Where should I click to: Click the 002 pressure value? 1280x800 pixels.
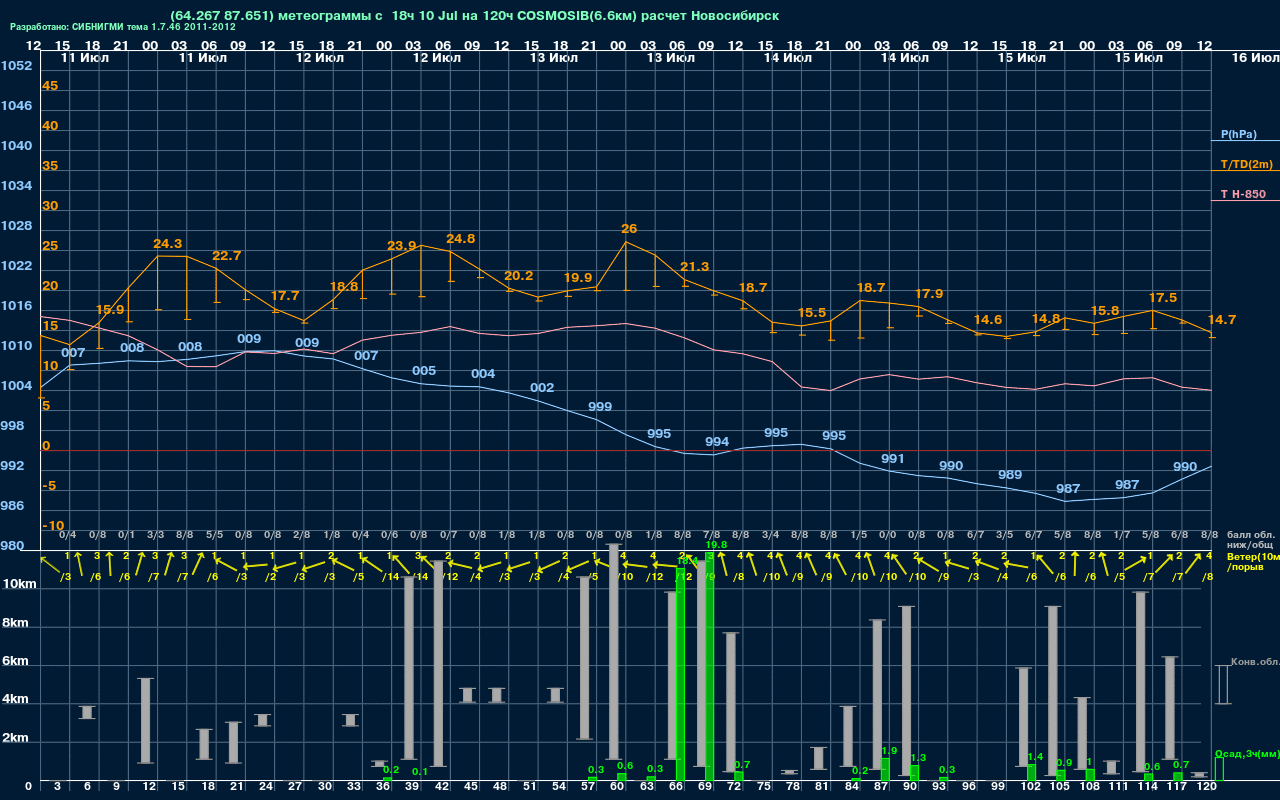tap(542, 388)
